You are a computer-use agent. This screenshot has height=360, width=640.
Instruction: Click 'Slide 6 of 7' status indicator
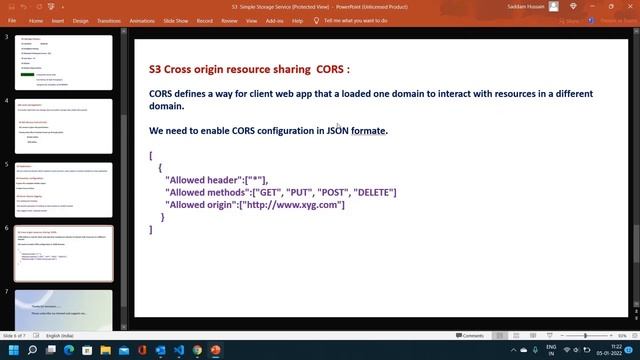(x=14, y=336)
